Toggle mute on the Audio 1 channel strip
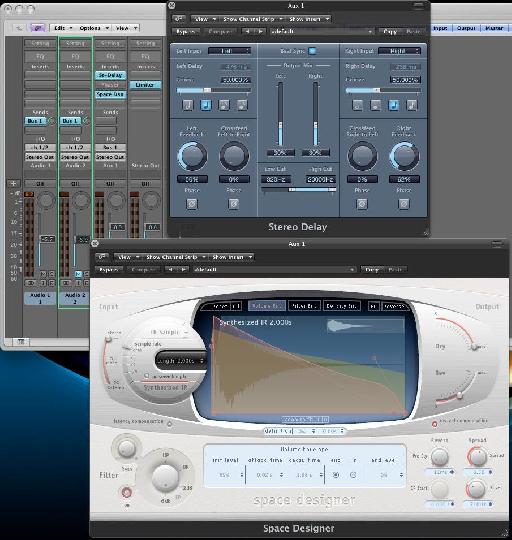Image resolution: width=512 pixels, height=540 pixels. [x=43, y=274]
